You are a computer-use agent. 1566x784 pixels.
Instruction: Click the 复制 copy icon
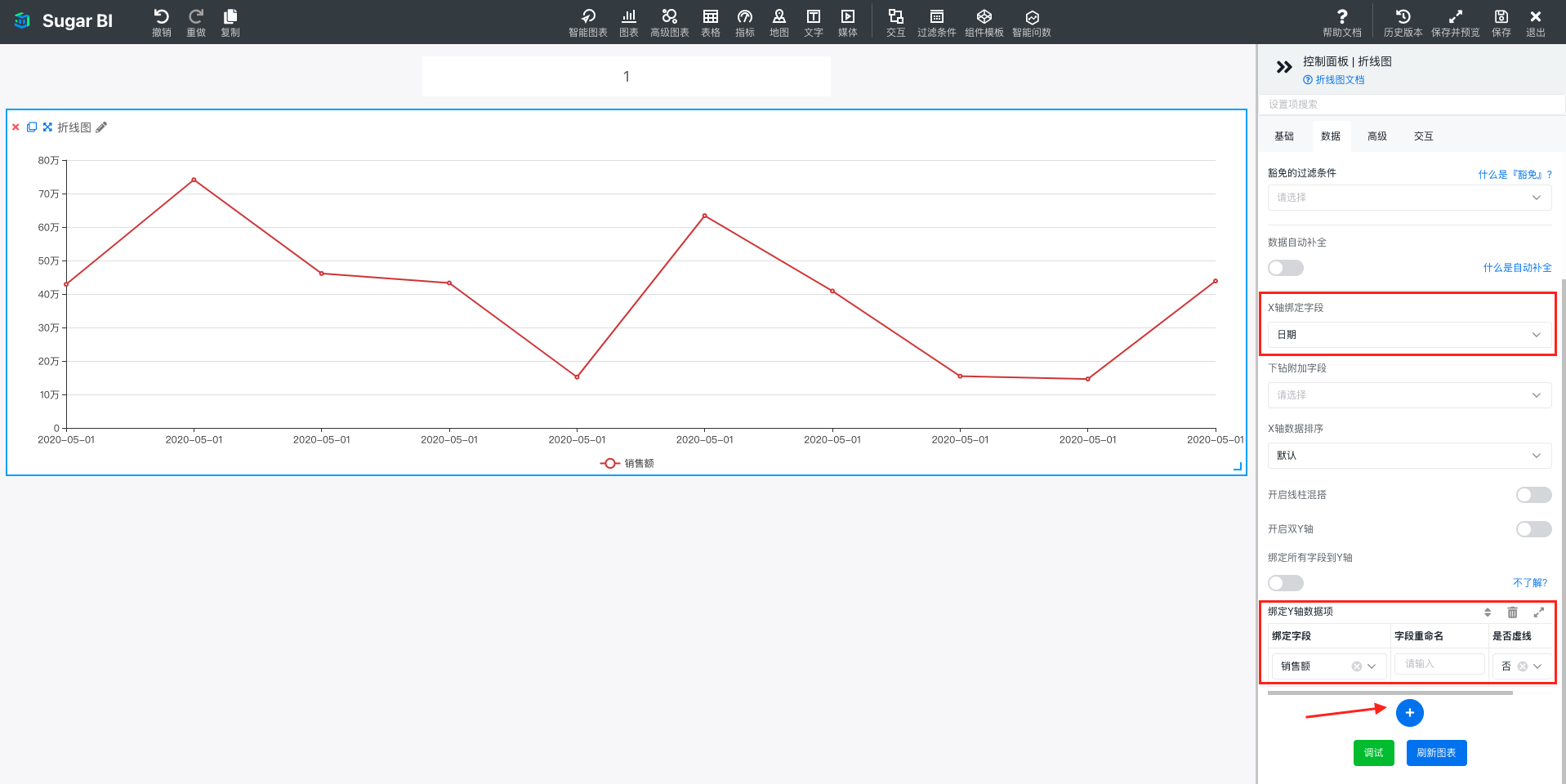[x=230, y=22]
